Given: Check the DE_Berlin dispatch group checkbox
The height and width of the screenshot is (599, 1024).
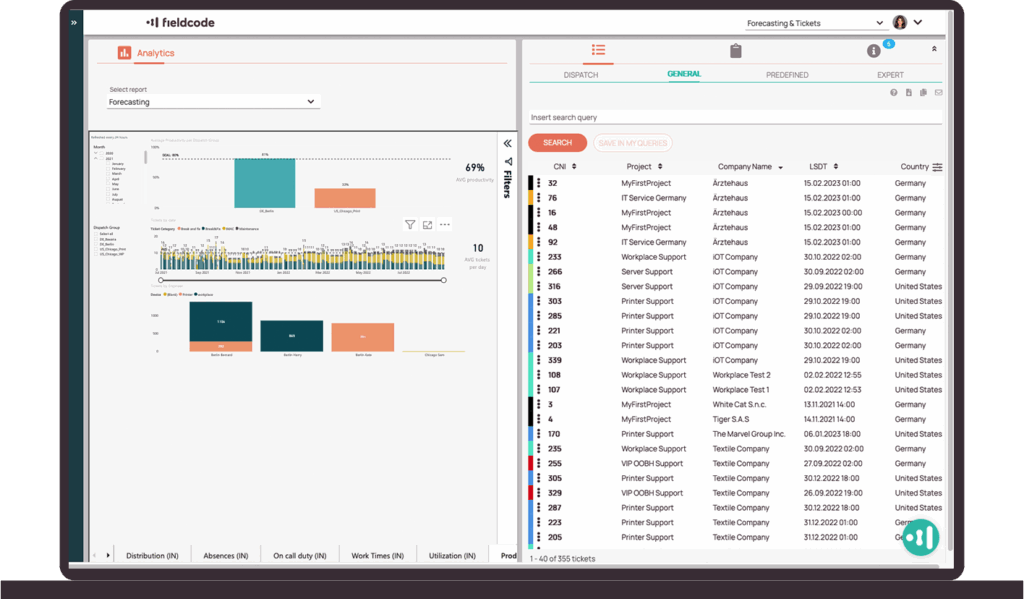Looking at the screenshot, I should (95, 245).
